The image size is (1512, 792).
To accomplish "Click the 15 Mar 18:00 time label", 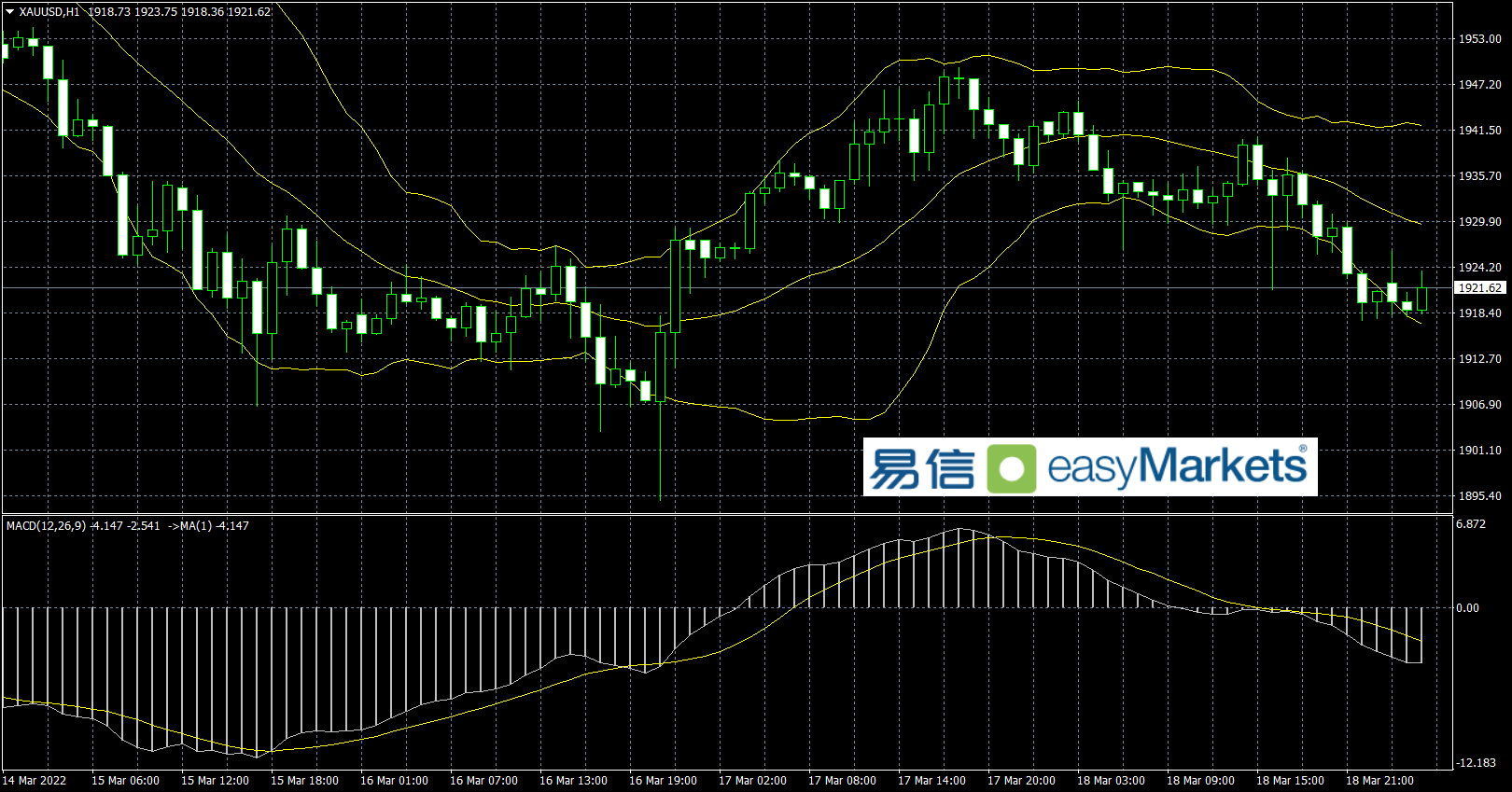I will tap(304, 781).
